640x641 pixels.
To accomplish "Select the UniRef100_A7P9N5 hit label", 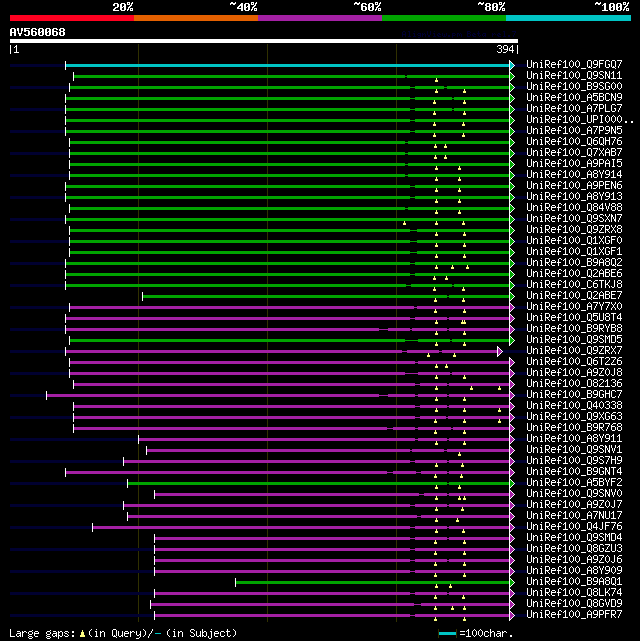I will pyautogui.click(x=574, y=130).
